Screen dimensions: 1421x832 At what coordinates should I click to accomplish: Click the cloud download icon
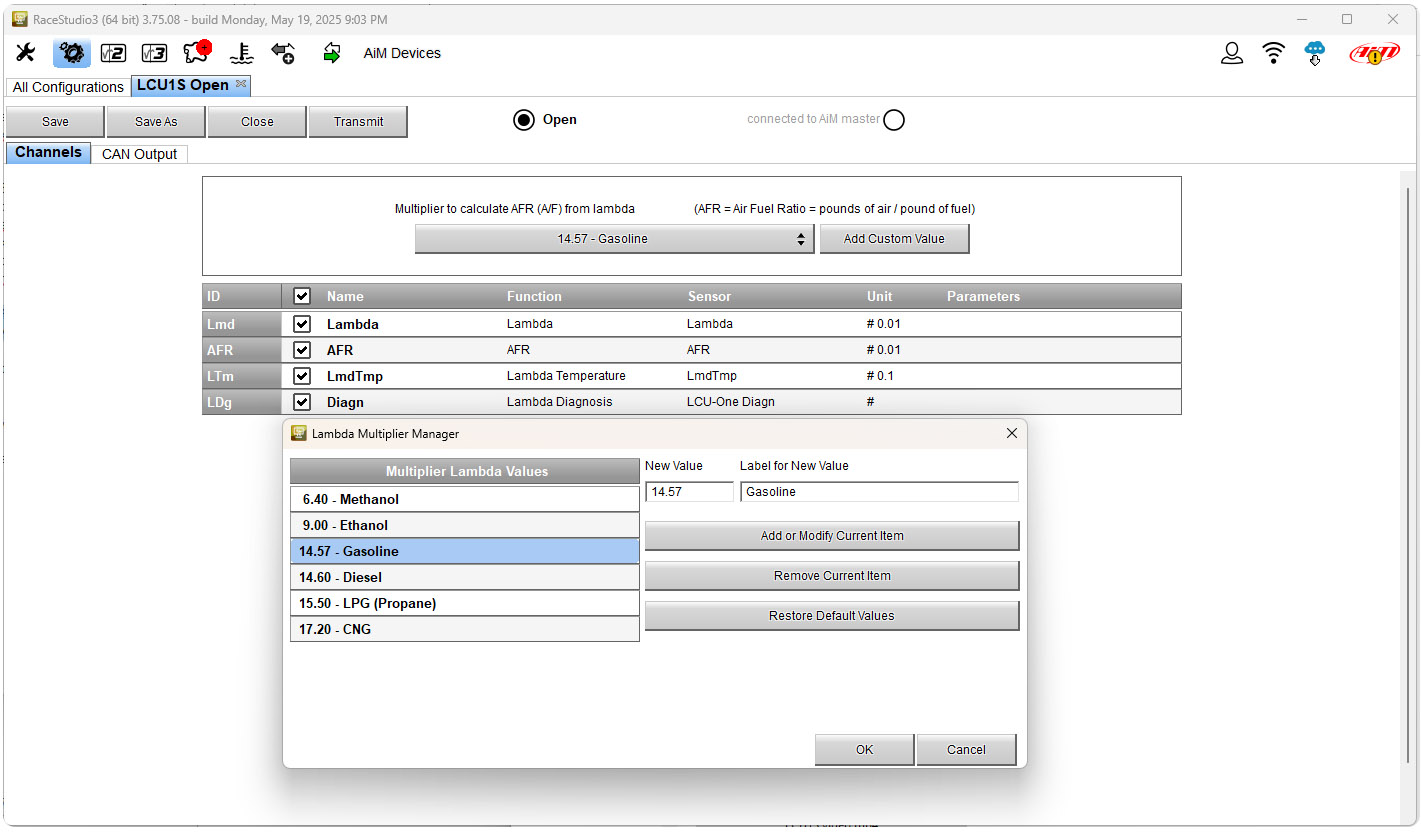[x=1315, y=53]
